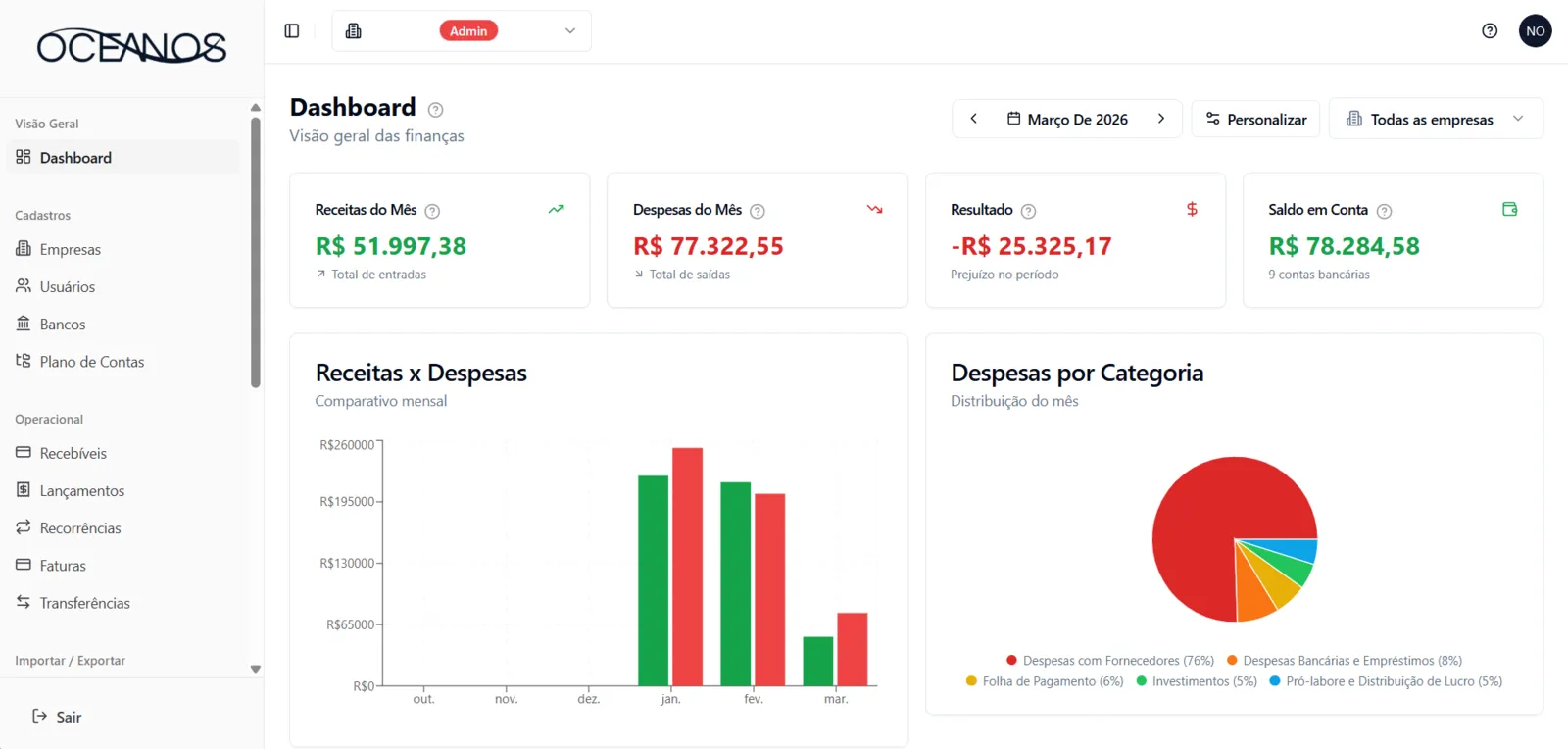Click Sair to log out

coord(57,717)
